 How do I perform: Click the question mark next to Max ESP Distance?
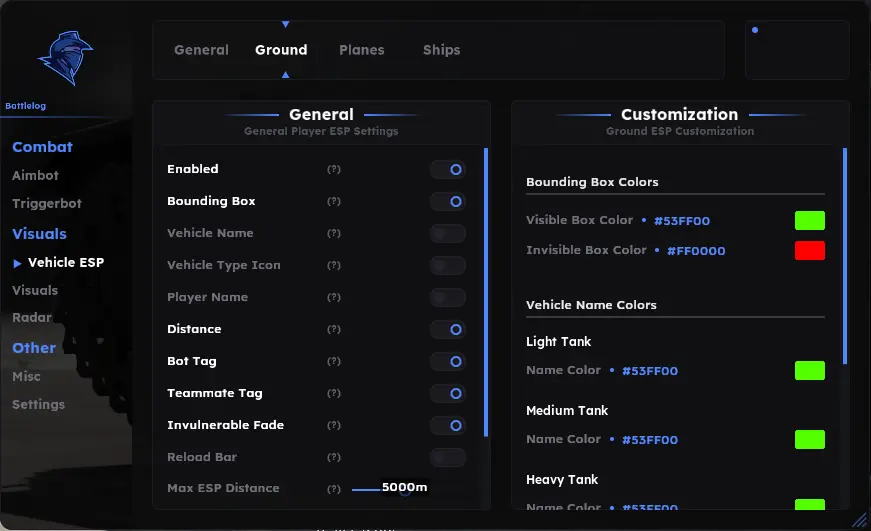333,489
